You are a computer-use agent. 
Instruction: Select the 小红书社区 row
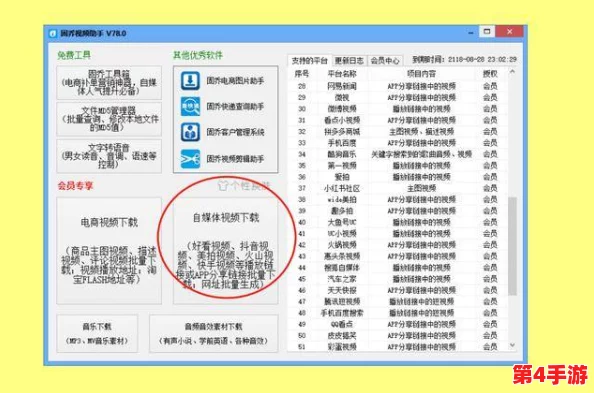(398, 188)
